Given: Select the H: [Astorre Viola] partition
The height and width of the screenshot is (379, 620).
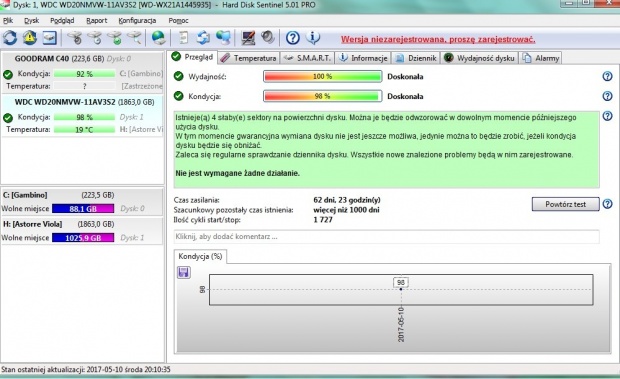Looking at the screenshot, I should (x=82, y=231).
